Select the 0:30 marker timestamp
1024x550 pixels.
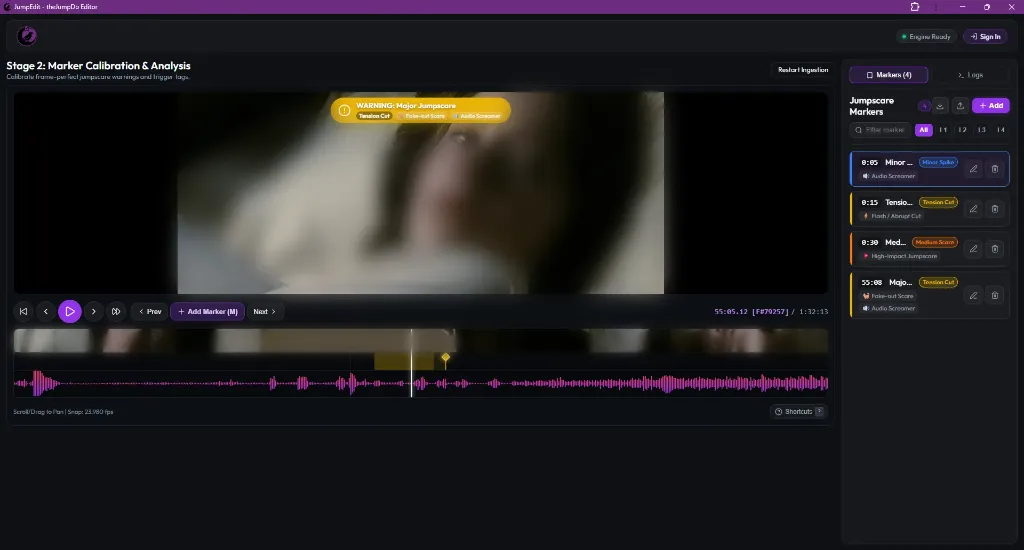pyautogui.click(x=869, y=242)
